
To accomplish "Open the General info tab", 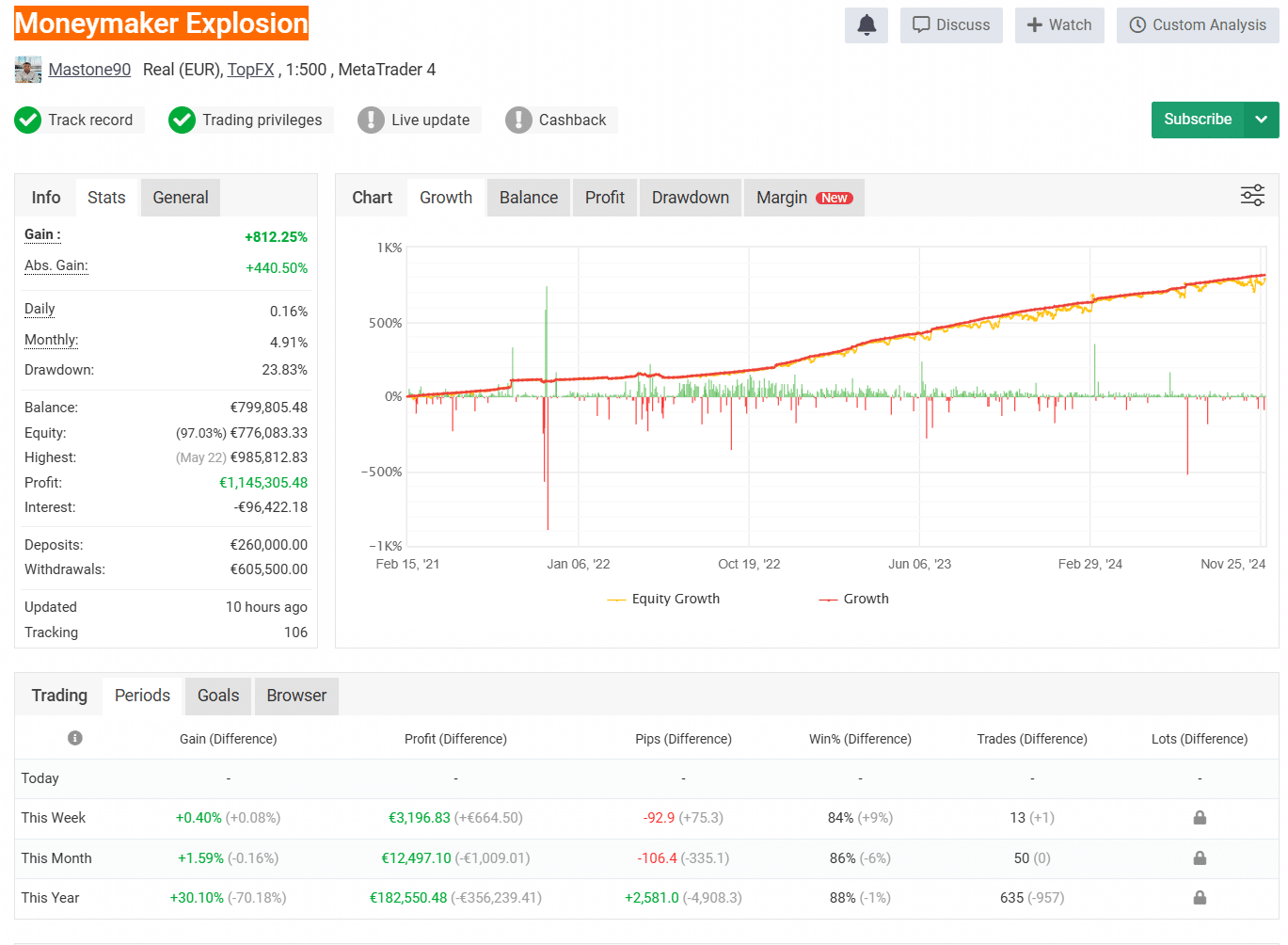I will point(181,198).
